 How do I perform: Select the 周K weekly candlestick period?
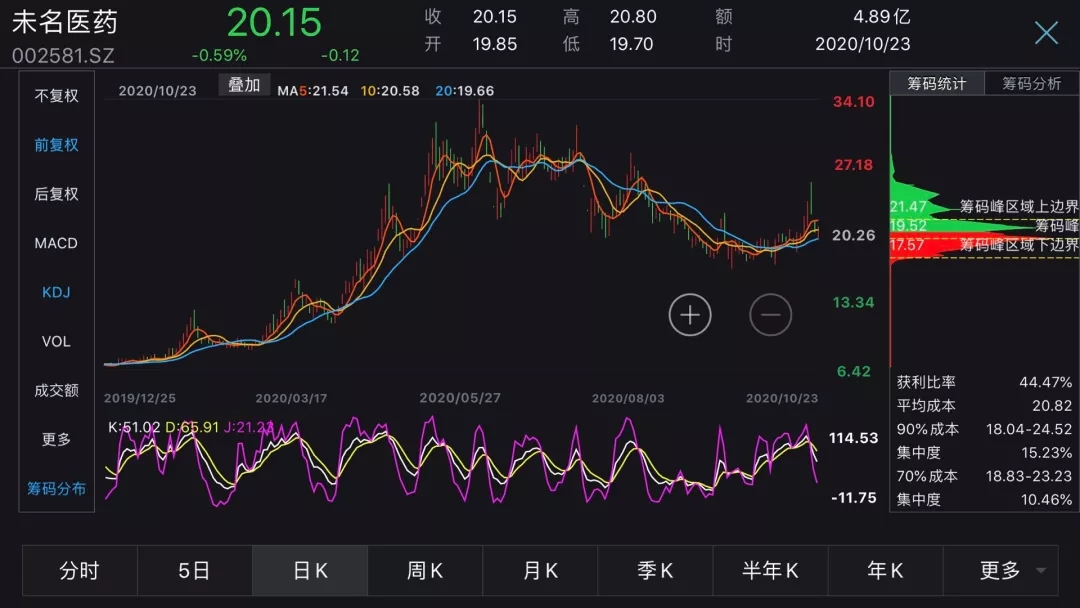pyautogui.click(x=425, y=571)
